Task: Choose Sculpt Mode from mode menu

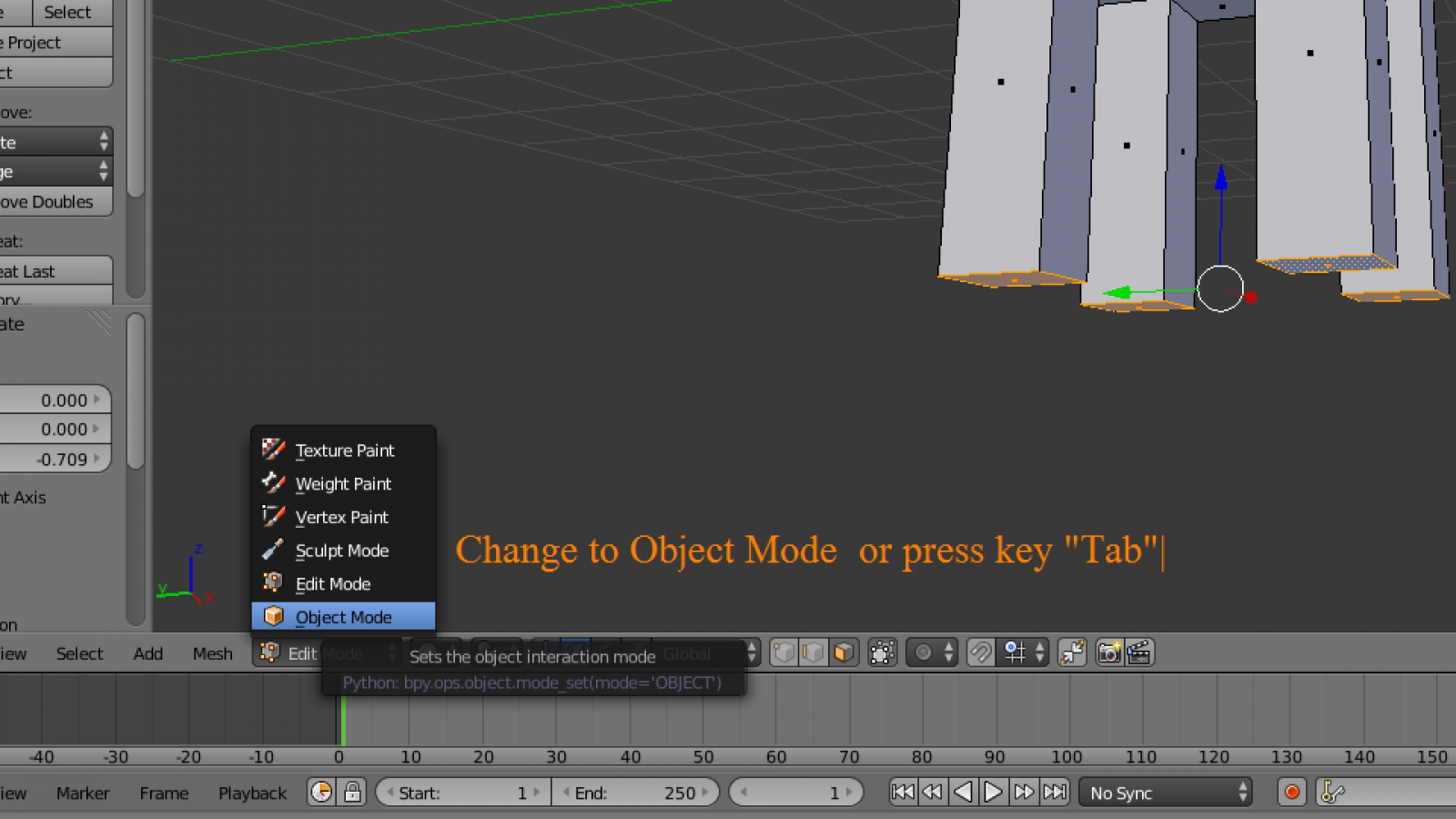Action: coord(343,551)
